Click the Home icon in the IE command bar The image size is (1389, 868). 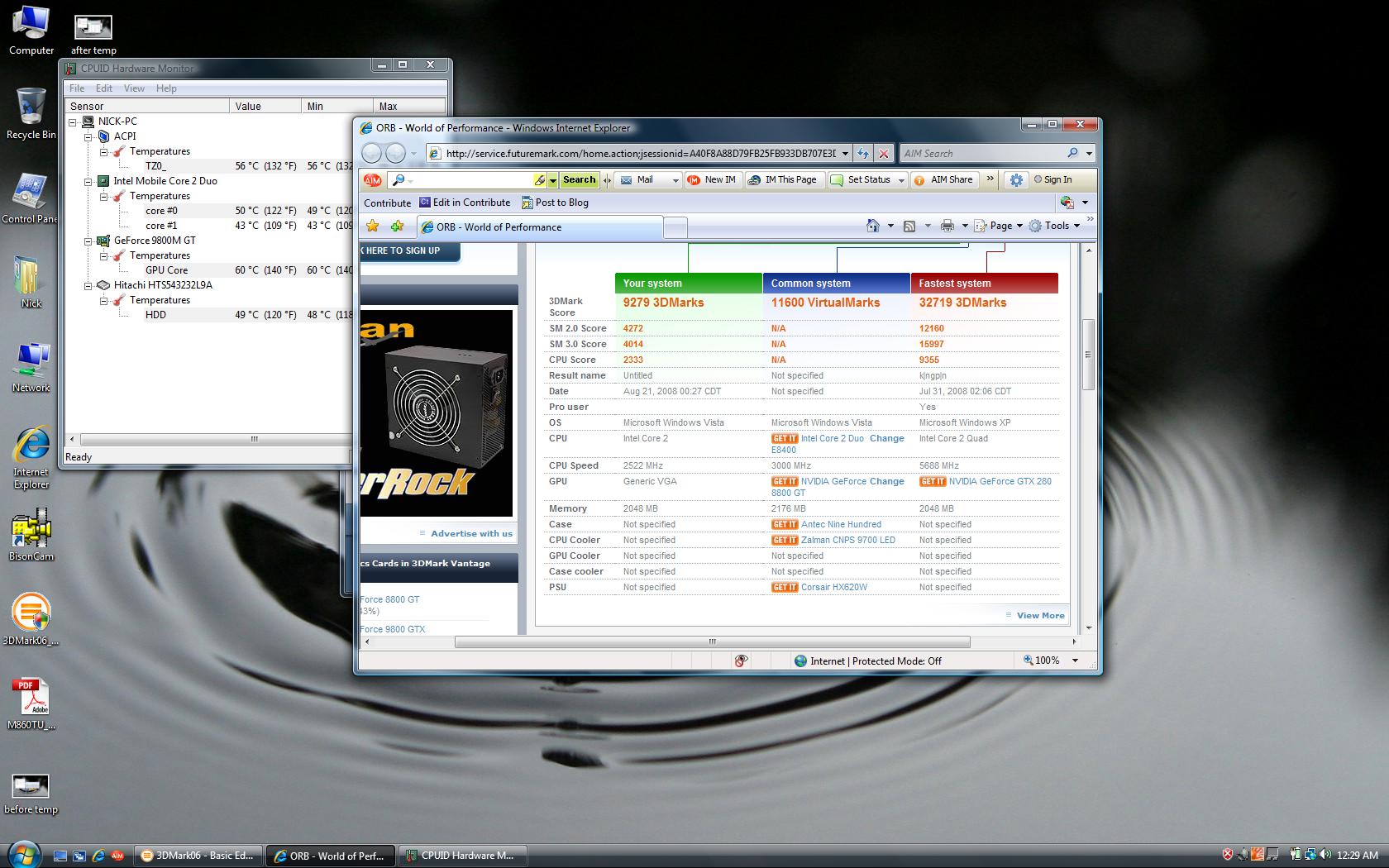[x=873, y=226]
